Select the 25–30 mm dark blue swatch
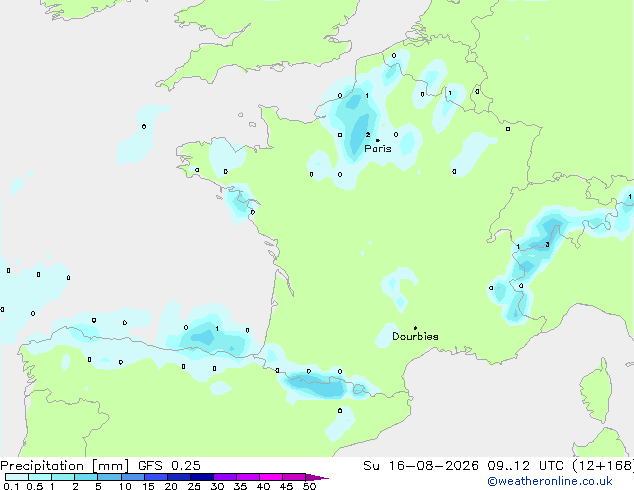Image resolution: width=634 pixels, height=490 pixels. 202,477
